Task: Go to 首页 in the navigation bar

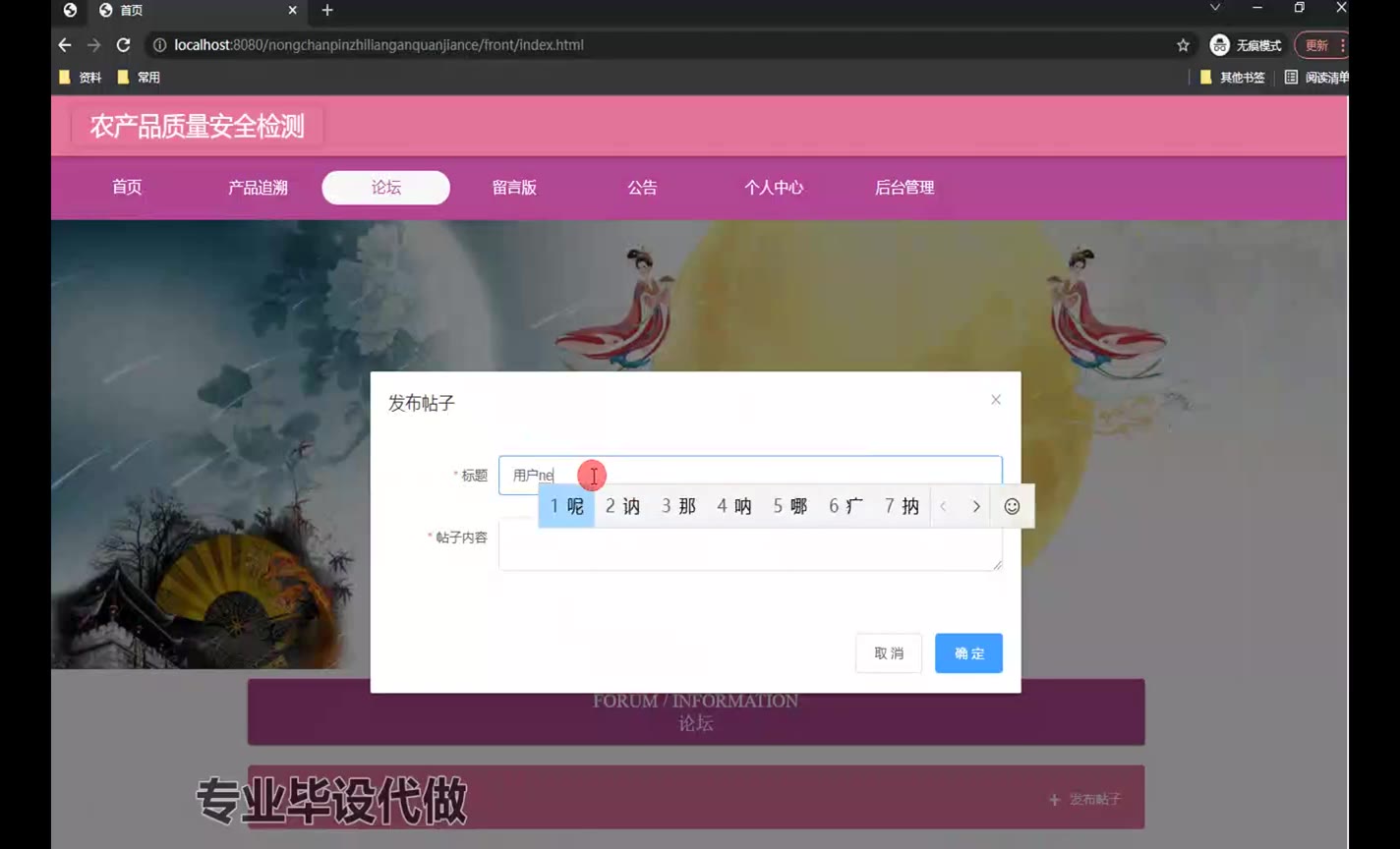Action: click(x=127, y=188)
